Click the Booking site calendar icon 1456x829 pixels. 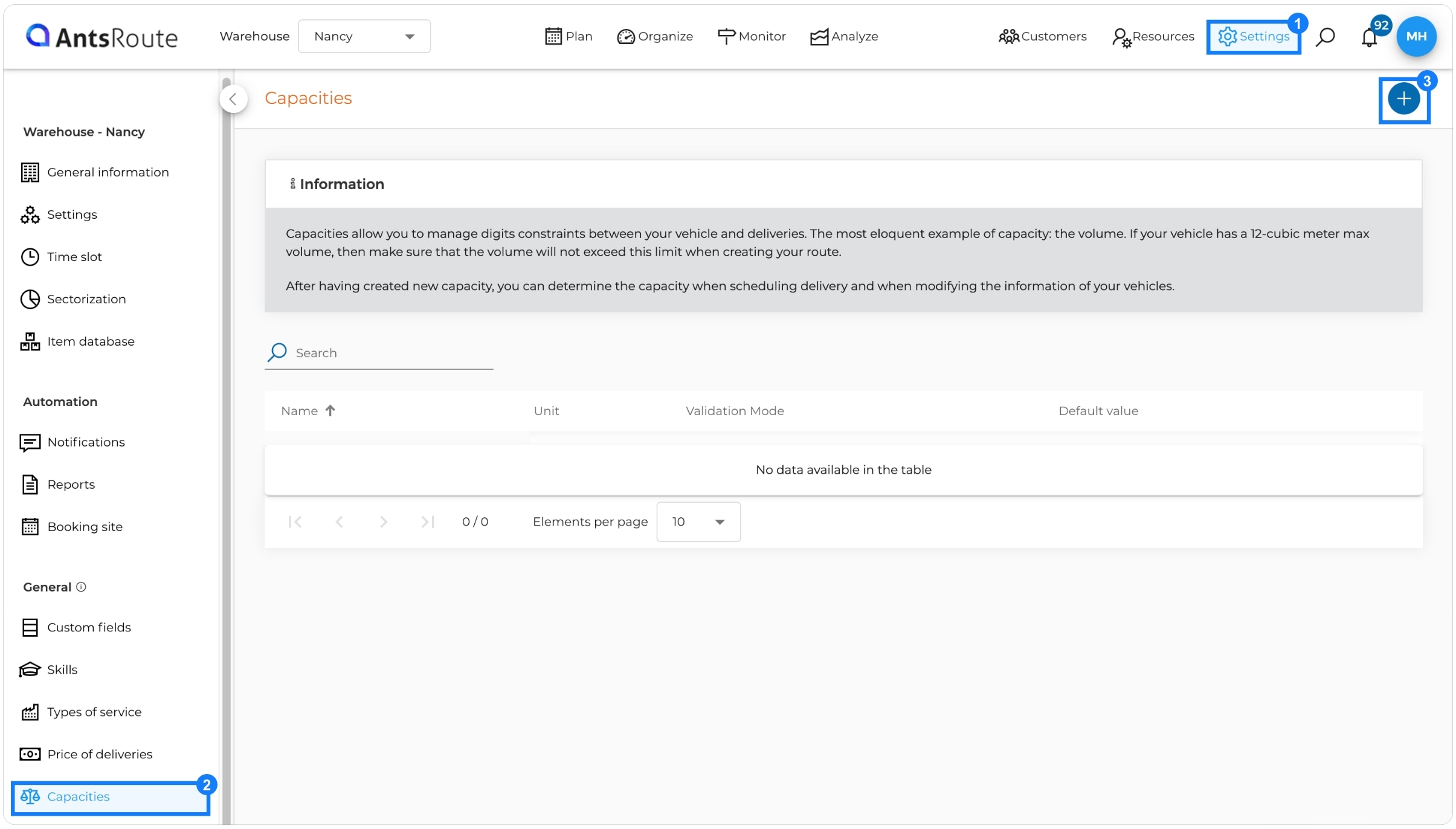point(30,527)
